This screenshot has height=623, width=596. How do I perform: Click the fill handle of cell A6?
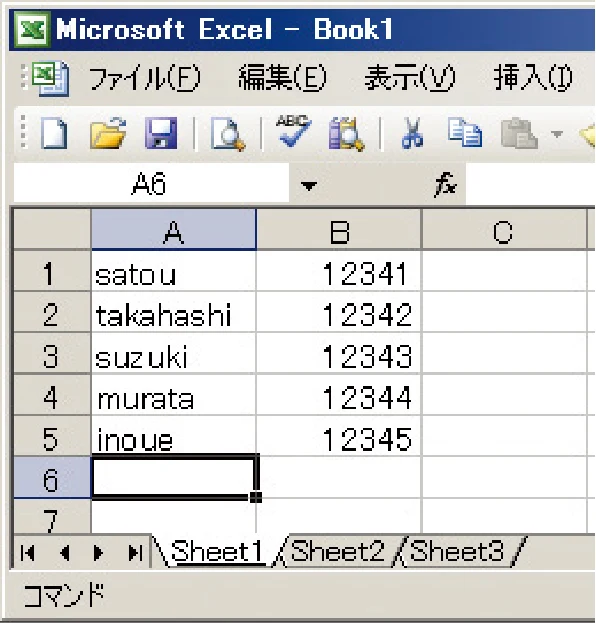(x=256, y=497)
